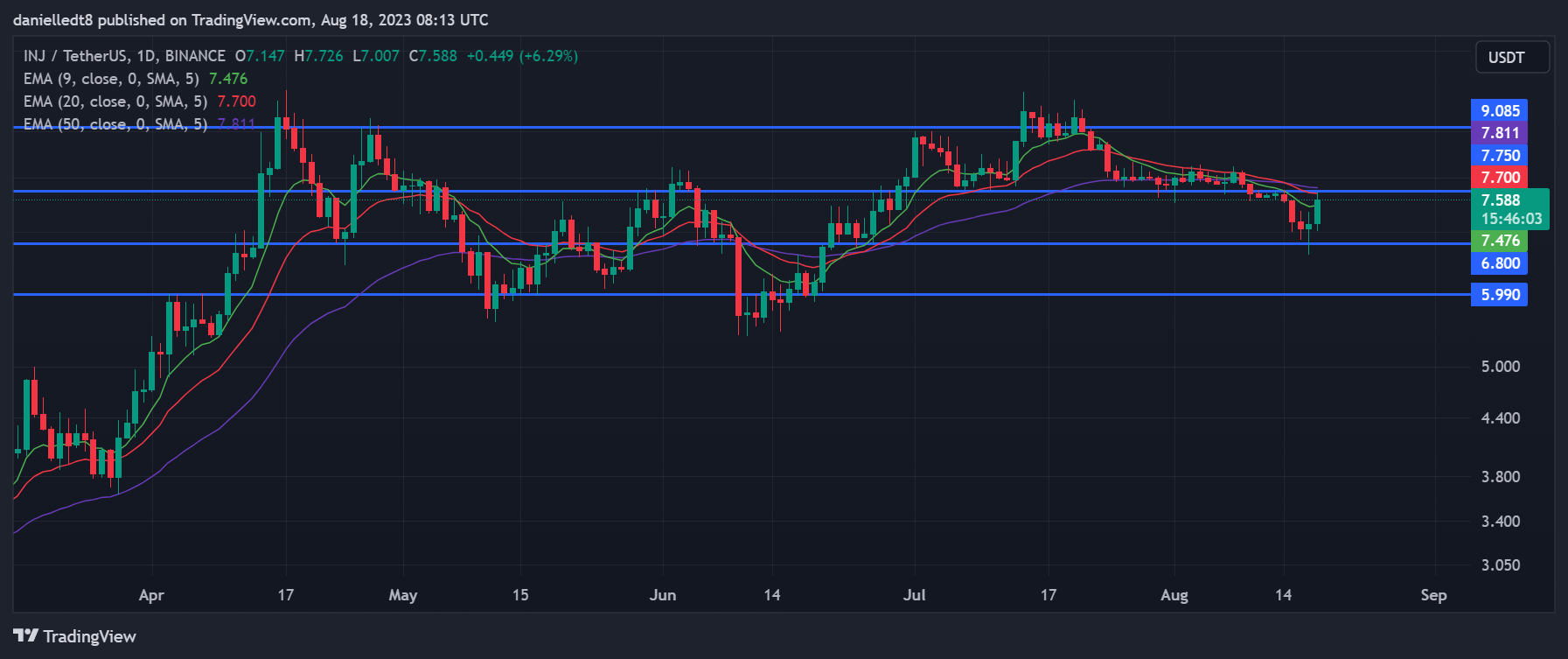Select the EMA 20 indicator legend
This screenshot has width=1568, height=659.
coord(140,102)
